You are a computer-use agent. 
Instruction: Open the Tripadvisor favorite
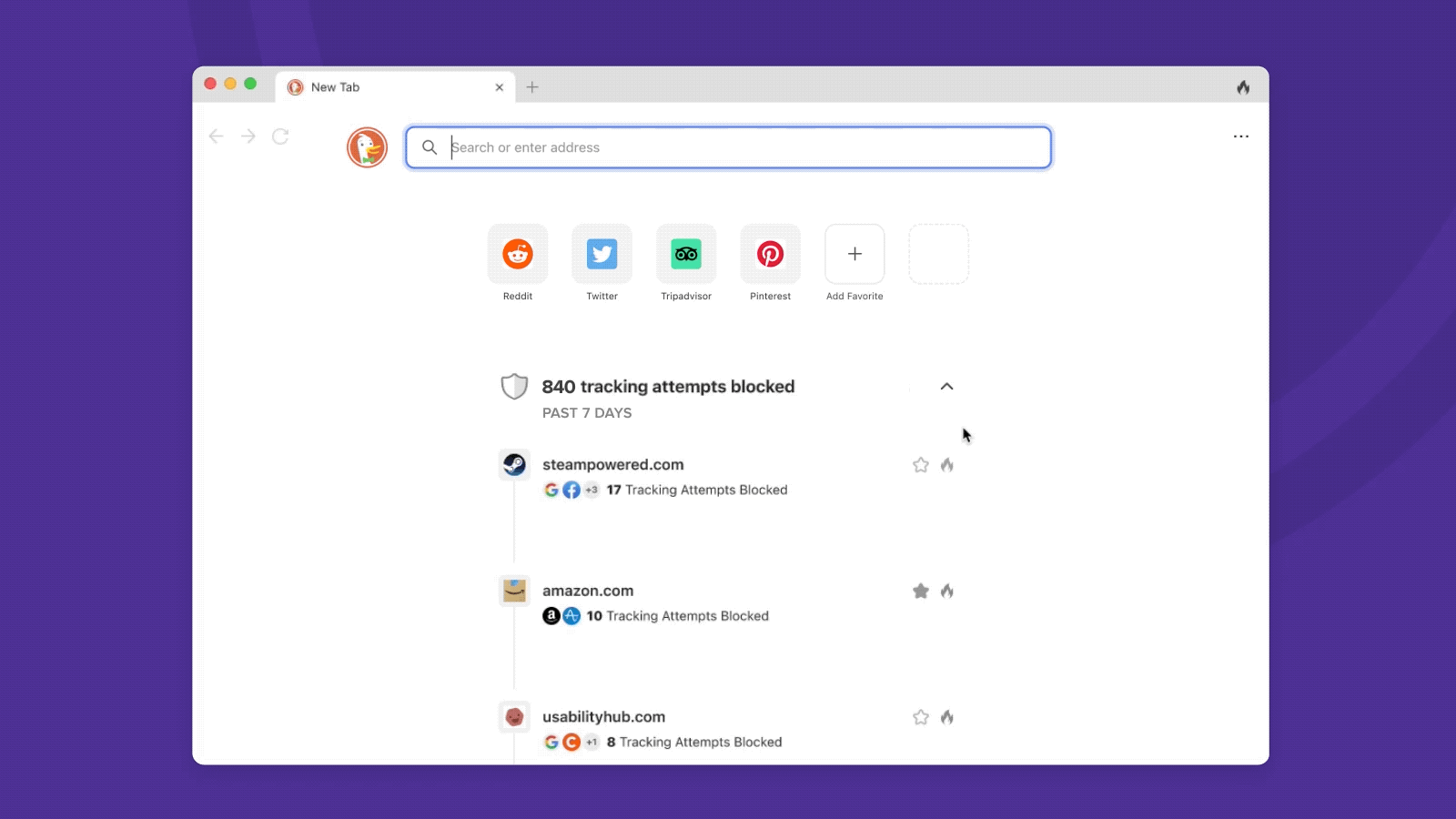pyautogui.click(x=686, y=254)
